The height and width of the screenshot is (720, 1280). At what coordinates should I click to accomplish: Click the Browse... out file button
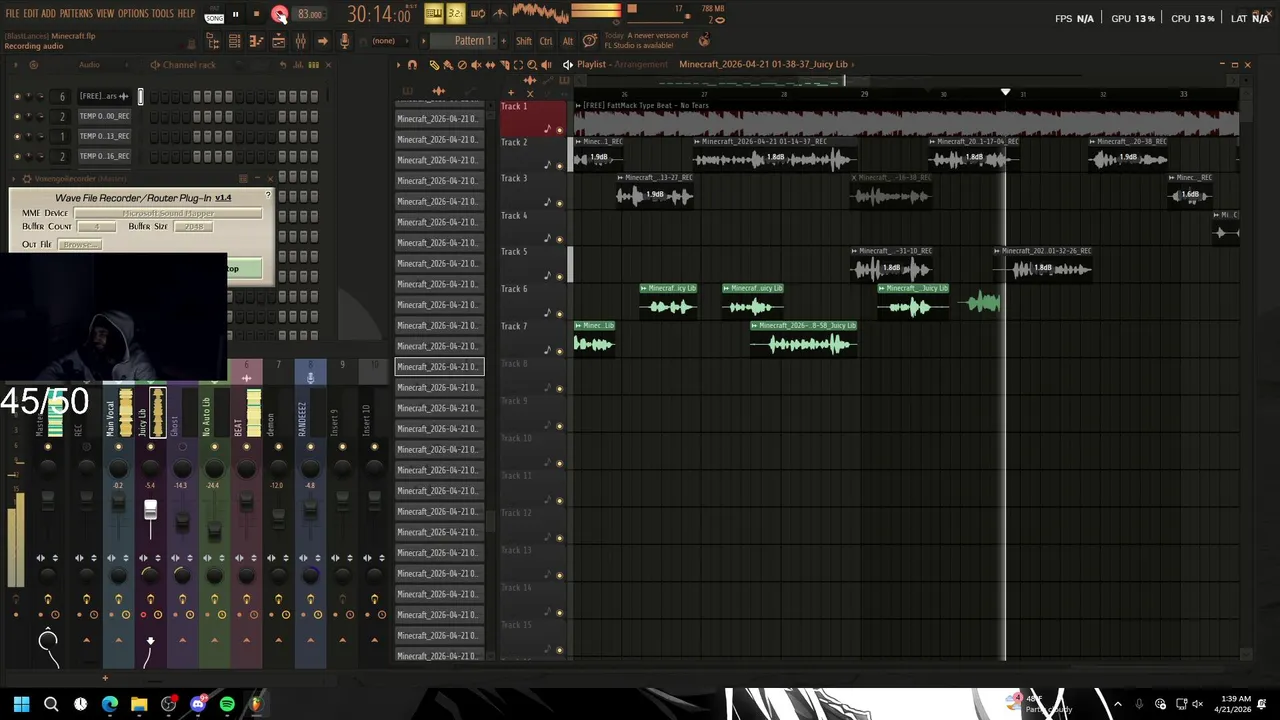click(x=79, y=244)
